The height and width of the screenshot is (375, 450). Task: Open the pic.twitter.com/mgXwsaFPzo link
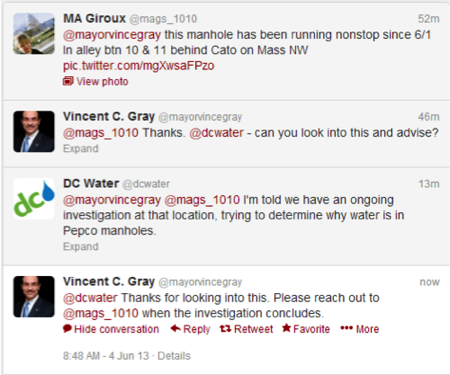(x=138, y=66)
